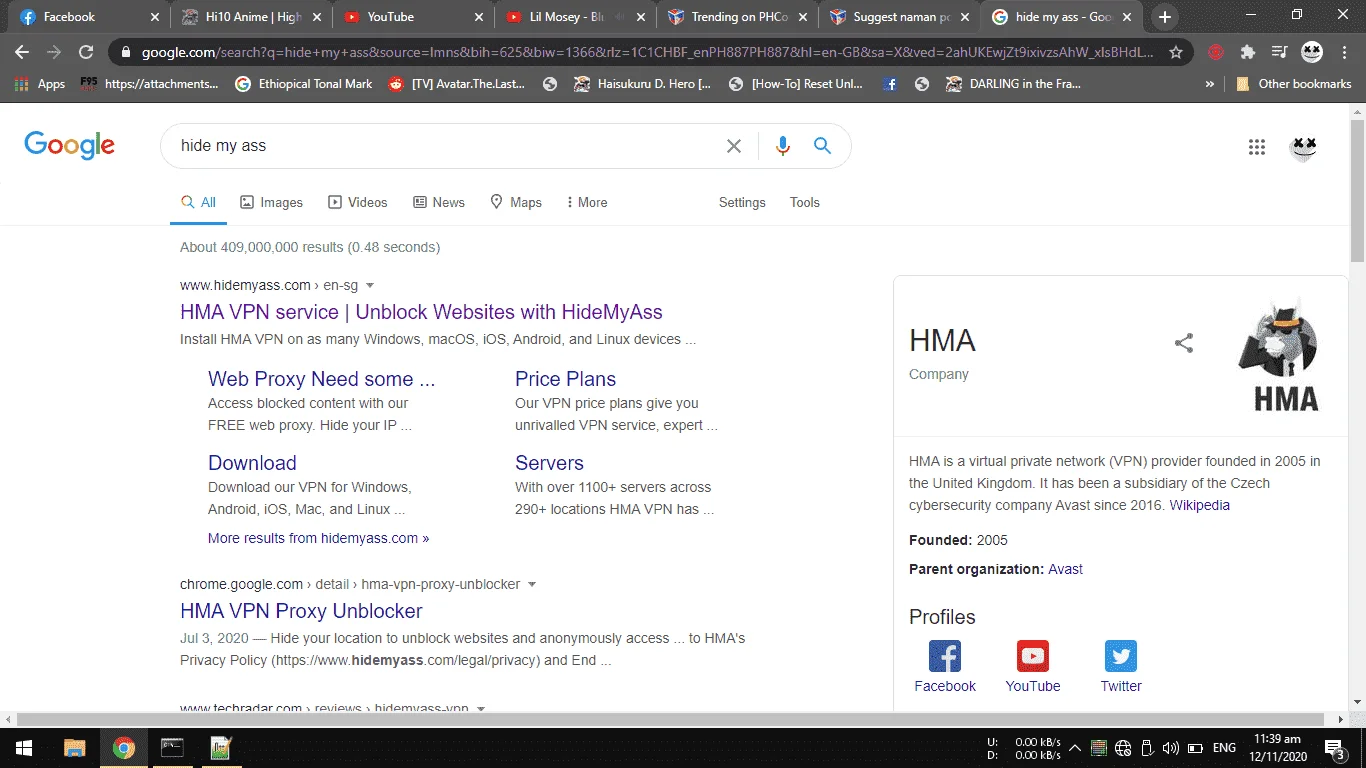Bookmark this page with star
Screen dimensions: 1366x768
(1176, 52)
